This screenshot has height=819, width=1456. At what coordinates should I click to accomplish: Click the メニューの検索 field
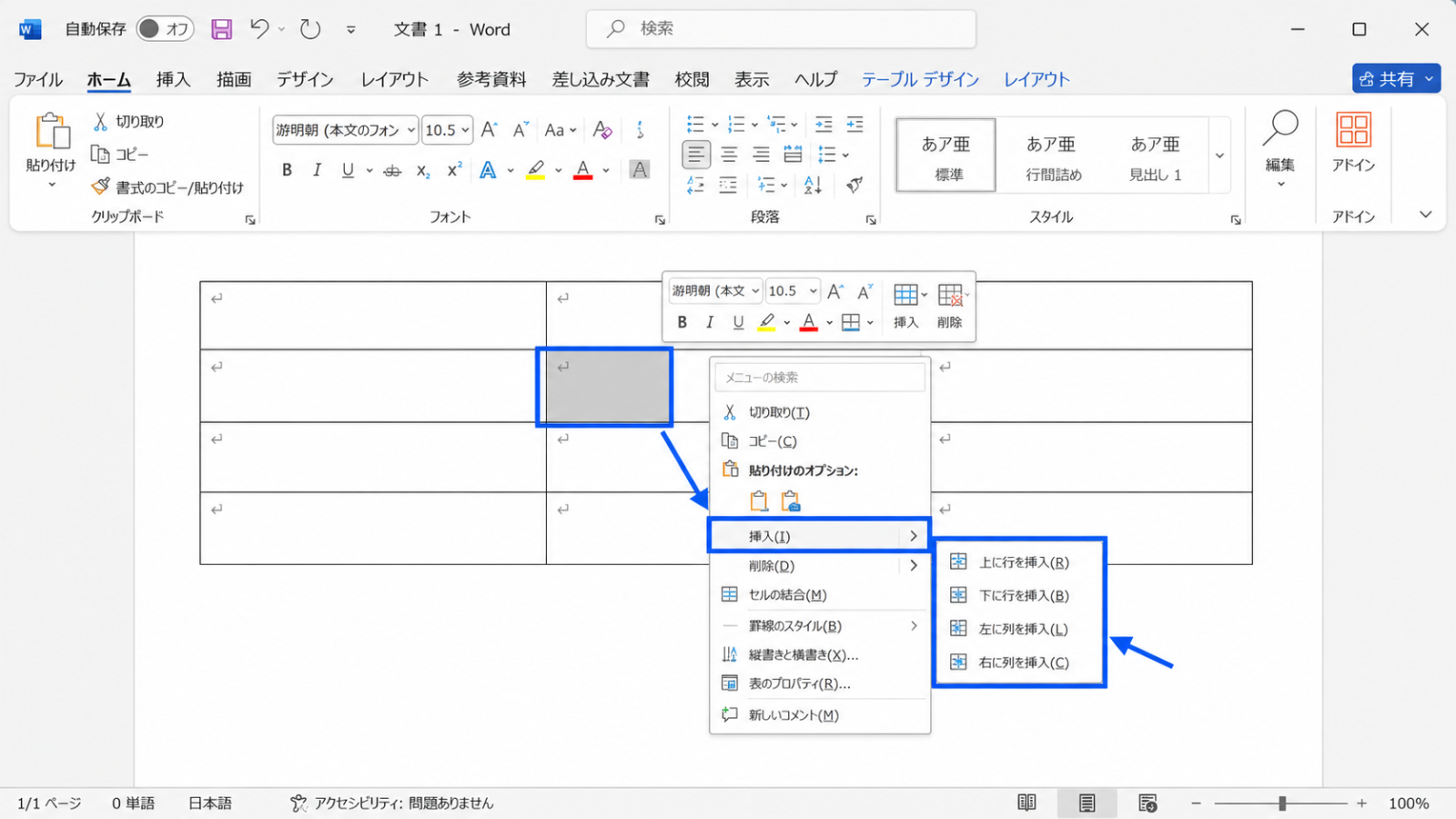(820, 377)
